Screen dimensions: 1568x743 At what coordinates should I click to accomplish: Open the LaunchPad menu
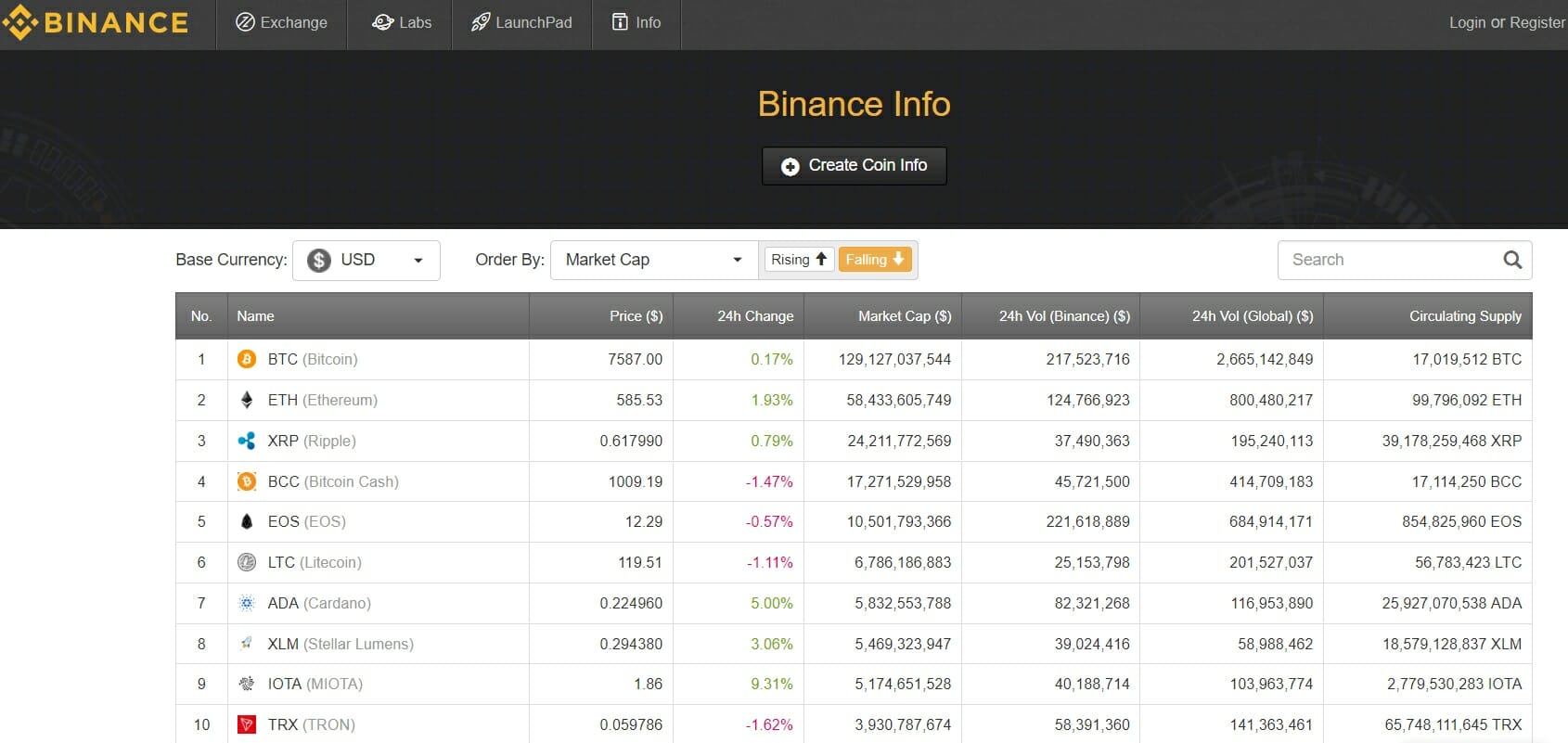tap(522, 22)
